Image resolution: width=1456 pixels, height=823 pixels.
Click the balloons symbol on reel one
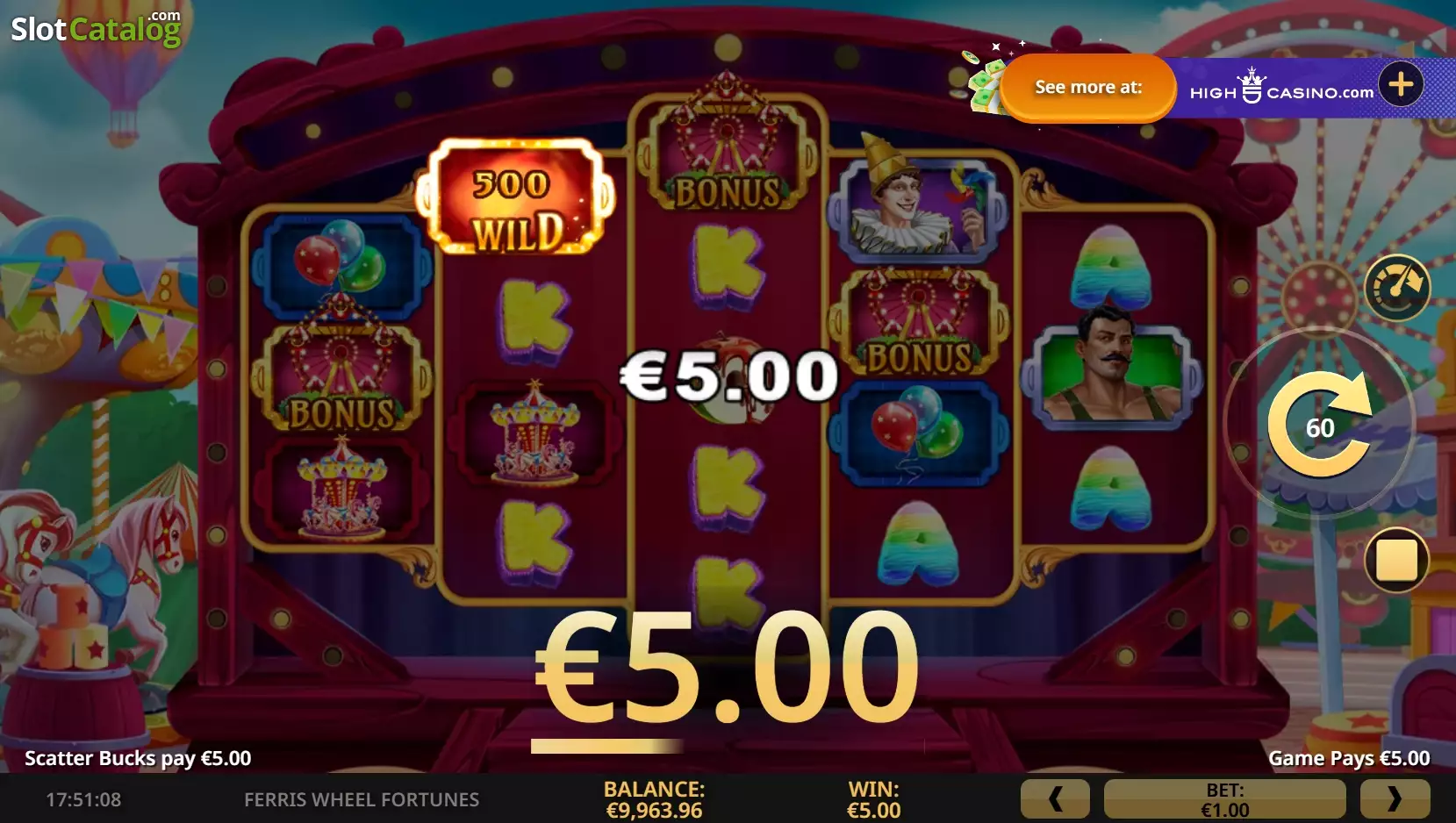(x=341, y=263)
